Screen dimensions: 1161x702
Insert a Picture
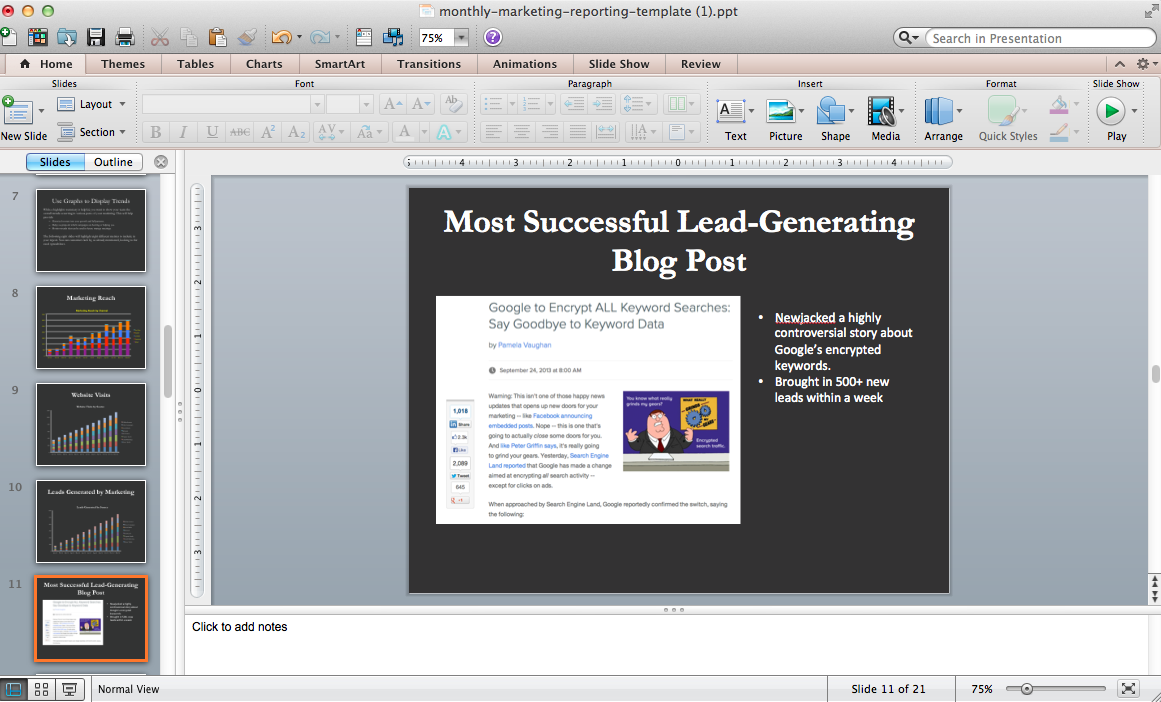(781, 112)
